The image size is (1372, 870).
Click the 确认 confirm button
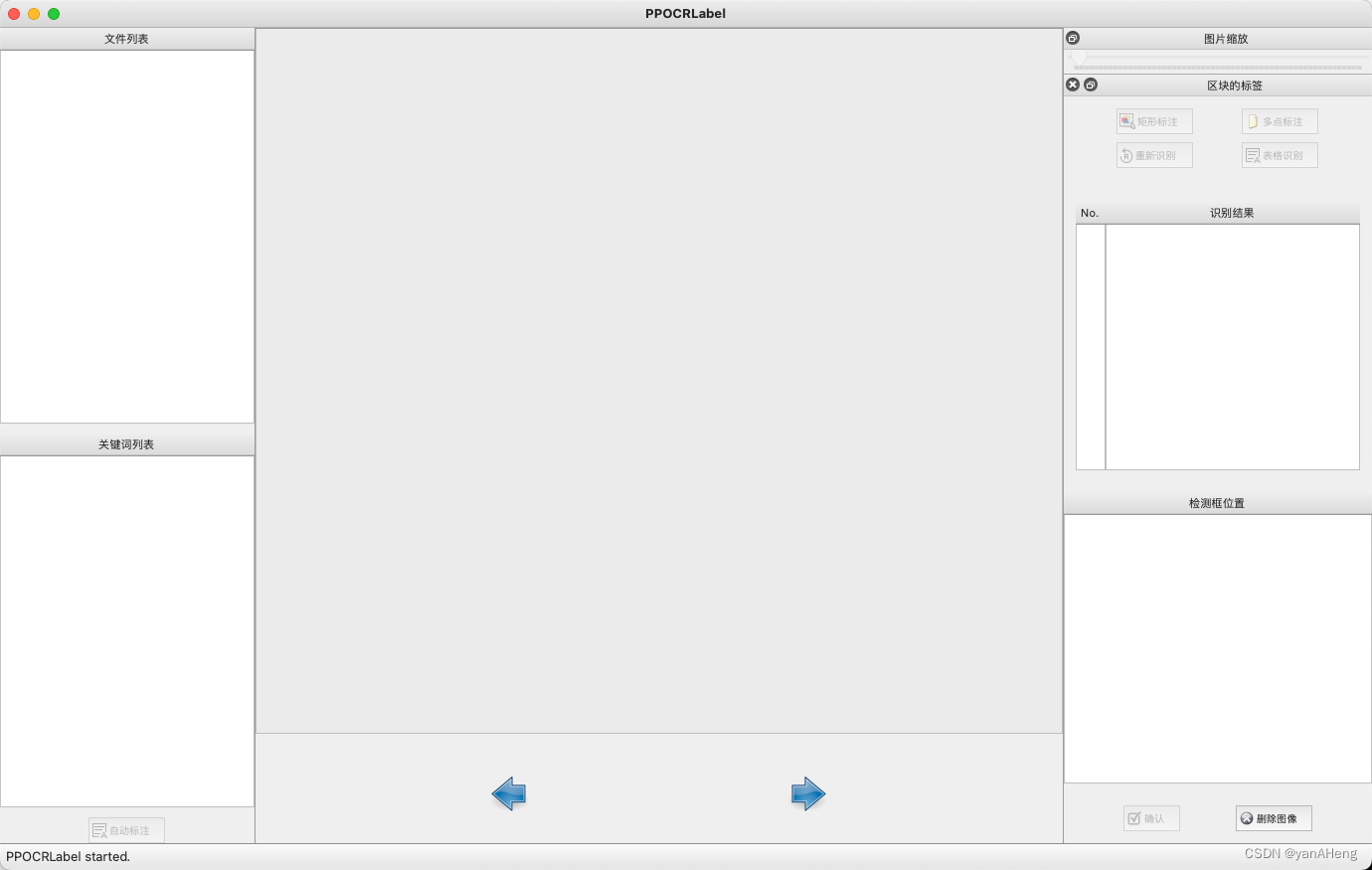tap(1151, 818)
